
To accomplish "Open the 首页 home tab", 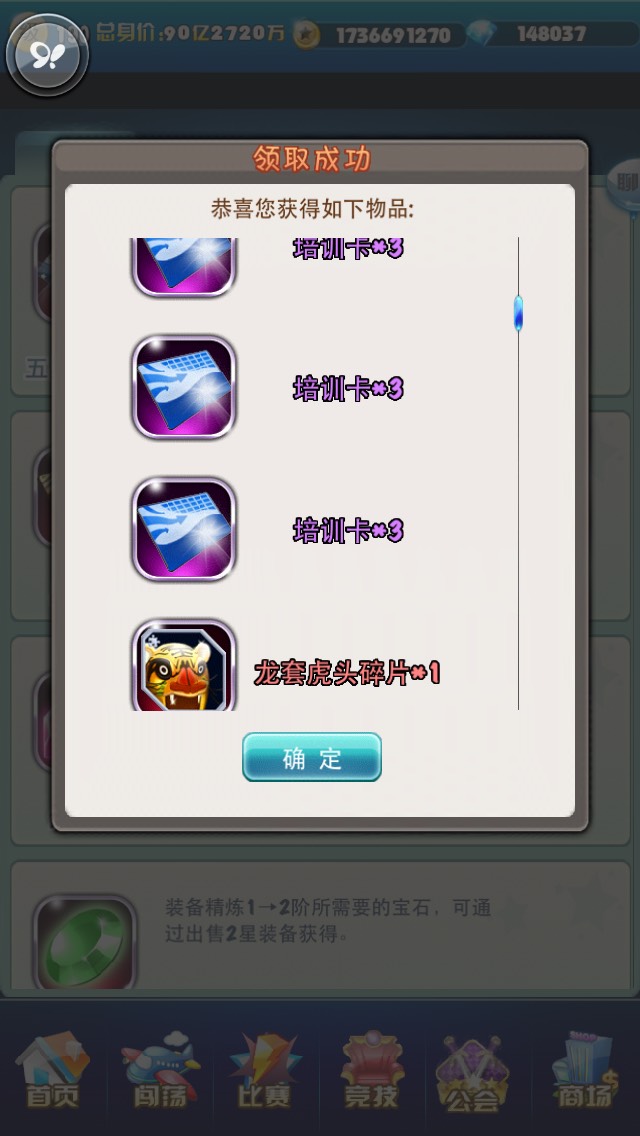I will pos(52,1071).
